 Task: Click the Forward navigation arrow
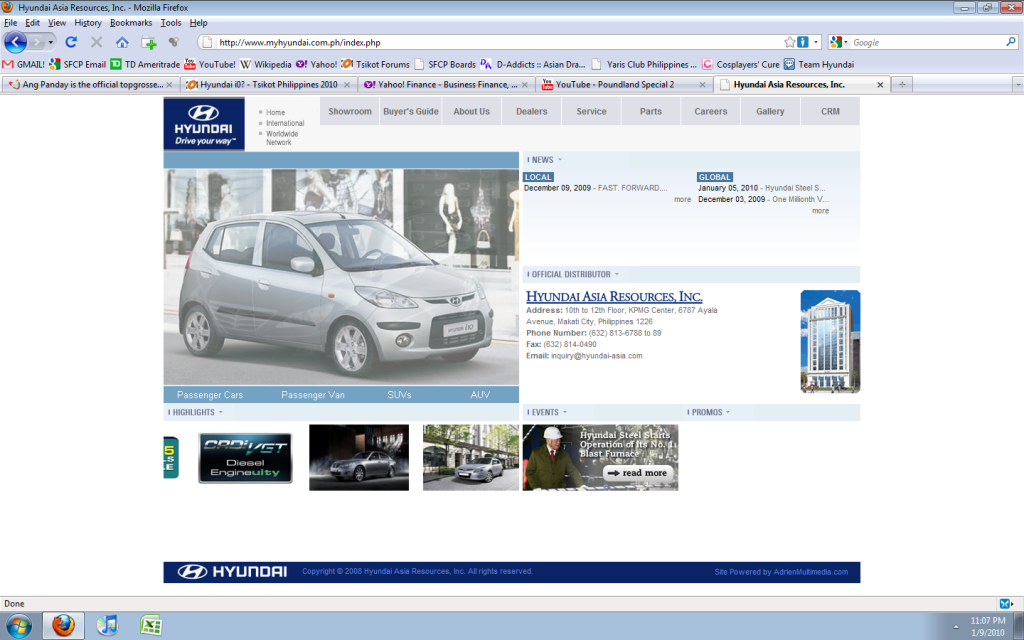coord(37,42)
